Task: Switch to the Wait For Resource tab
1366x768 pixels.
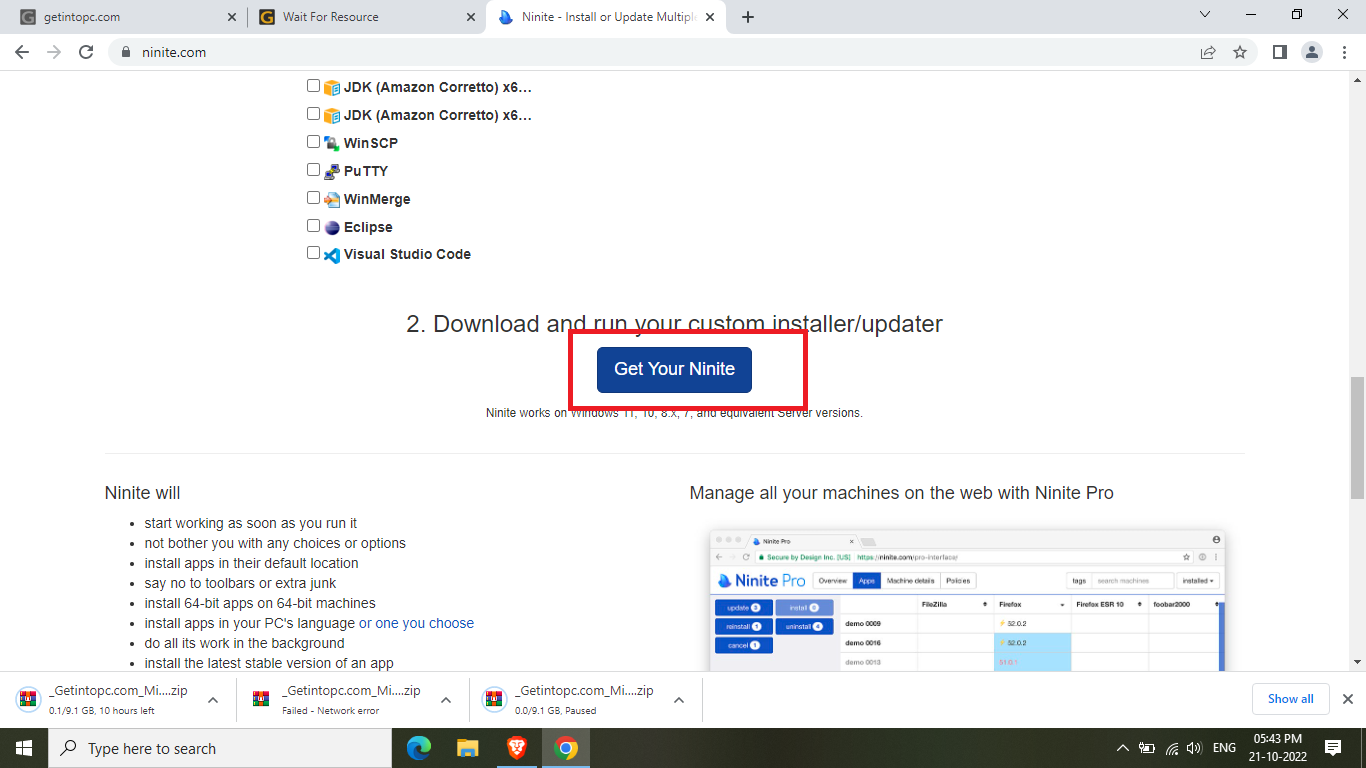Action: click(366, 17)
